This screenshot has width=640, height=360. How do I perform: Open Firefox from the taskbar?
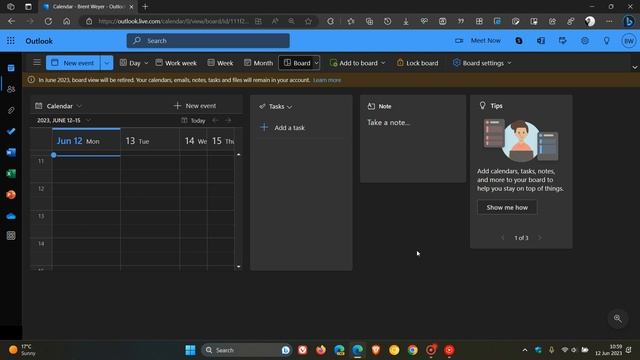tap(321, 350)
